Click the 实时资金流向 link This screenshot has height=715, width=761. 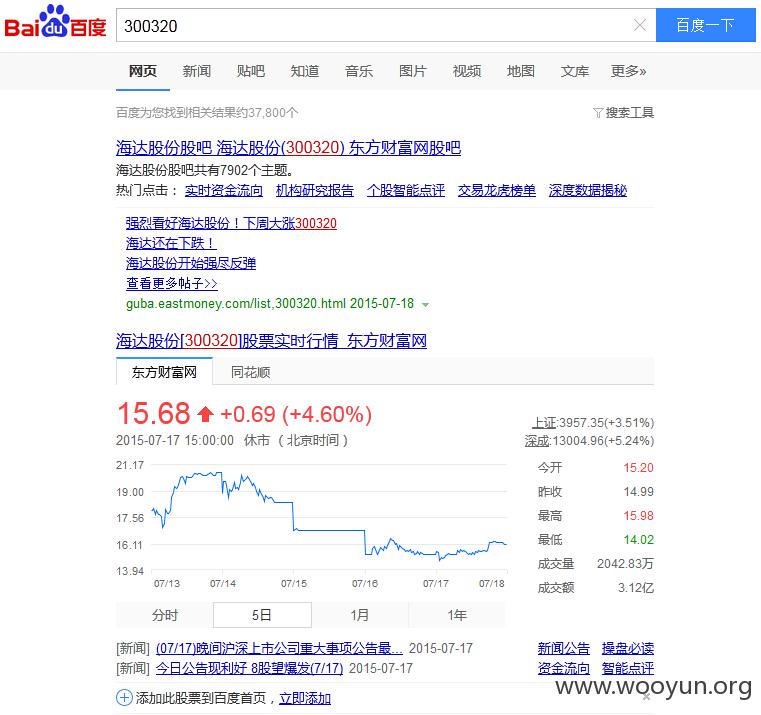point(224,190)
